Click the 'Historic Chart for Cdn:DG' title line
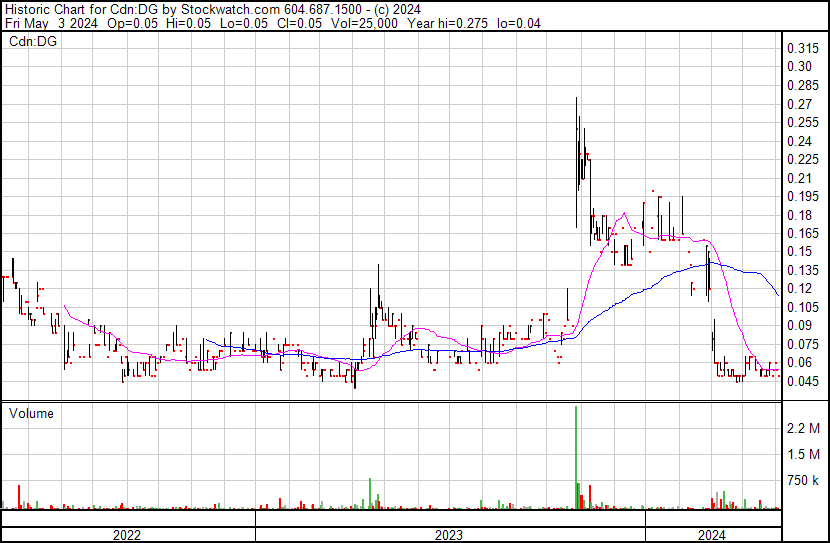Image resolution: width=830 pixels, height=543 pixels. [213, 10]
